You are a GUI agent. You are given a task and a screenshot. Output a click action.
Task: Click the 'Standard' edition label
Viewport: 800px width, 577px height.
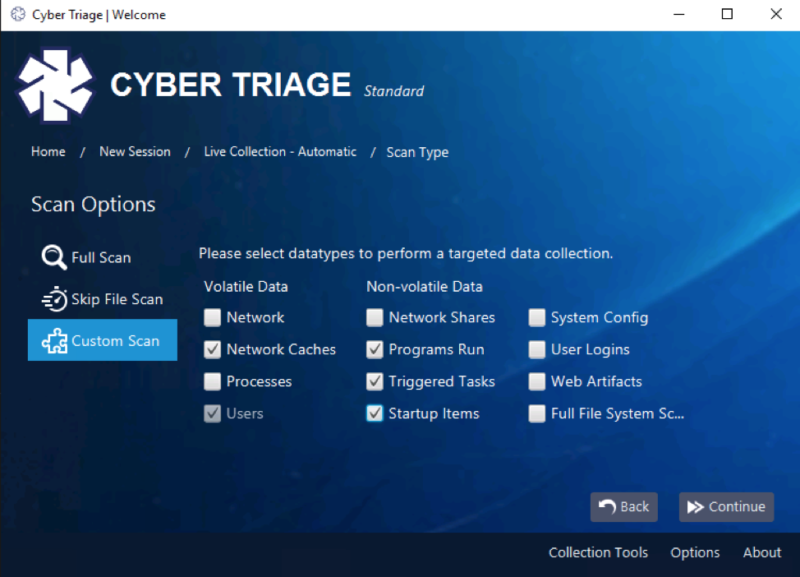394,91
